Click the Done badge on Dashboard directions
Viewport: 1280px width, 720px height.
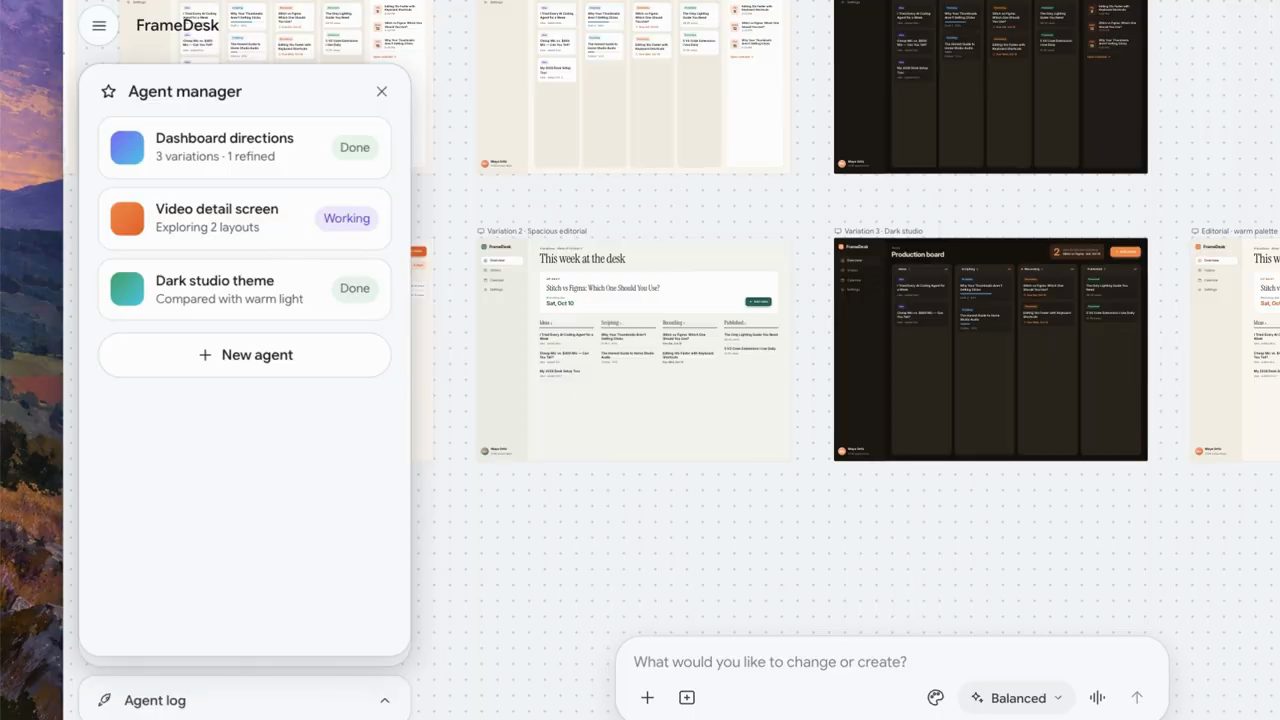click(x=355, y=147)
